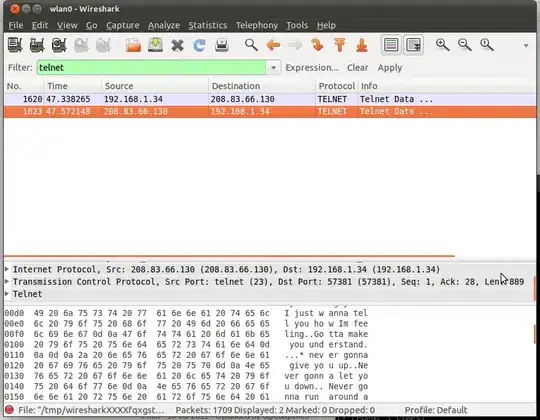
Task: Zoom in on packet text
Action: [x=442, y=45]
